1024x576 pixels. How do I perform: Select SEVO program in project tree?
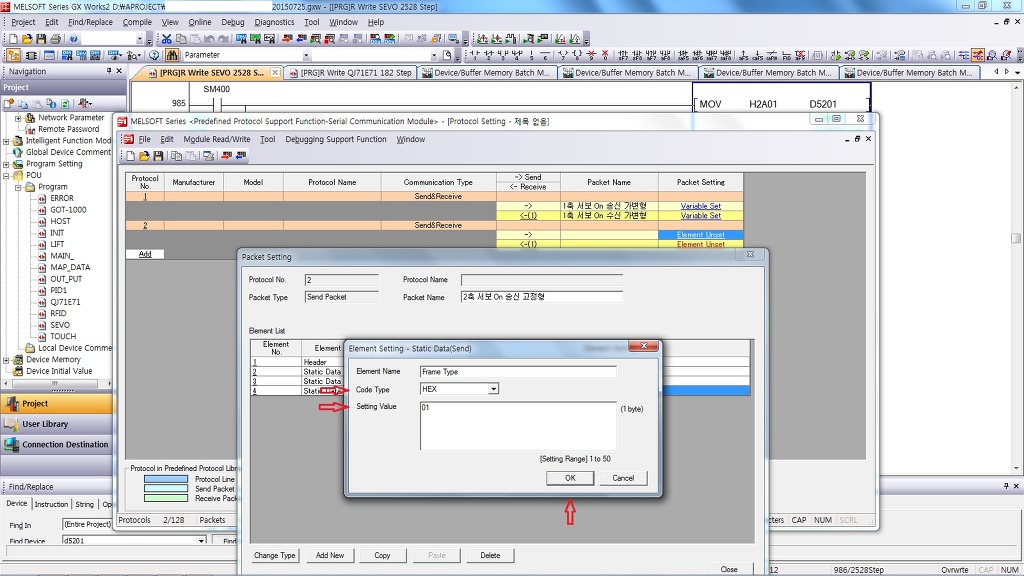coord(60,325)
